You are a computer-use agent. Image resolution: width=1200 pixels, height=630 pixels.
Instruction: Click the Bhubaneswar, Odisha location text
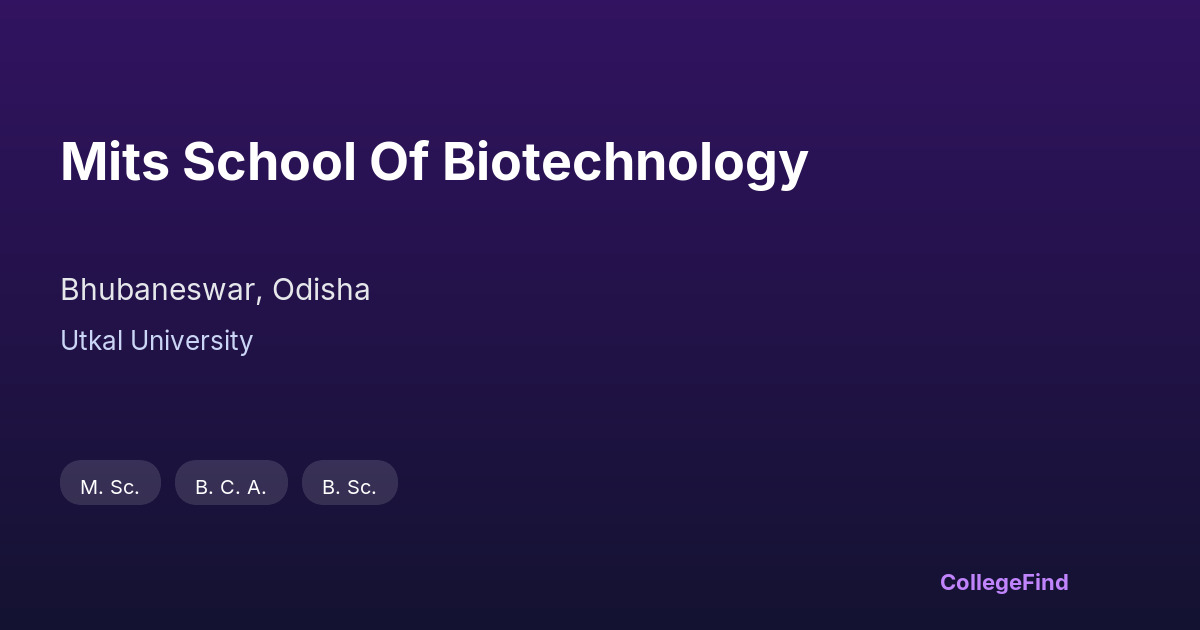[x=215, y=290]
